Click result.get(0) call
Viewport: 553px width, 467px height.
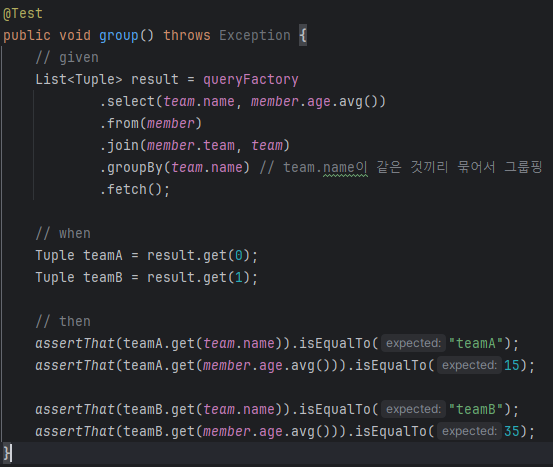pyautogui.click(x=199, y=256)
